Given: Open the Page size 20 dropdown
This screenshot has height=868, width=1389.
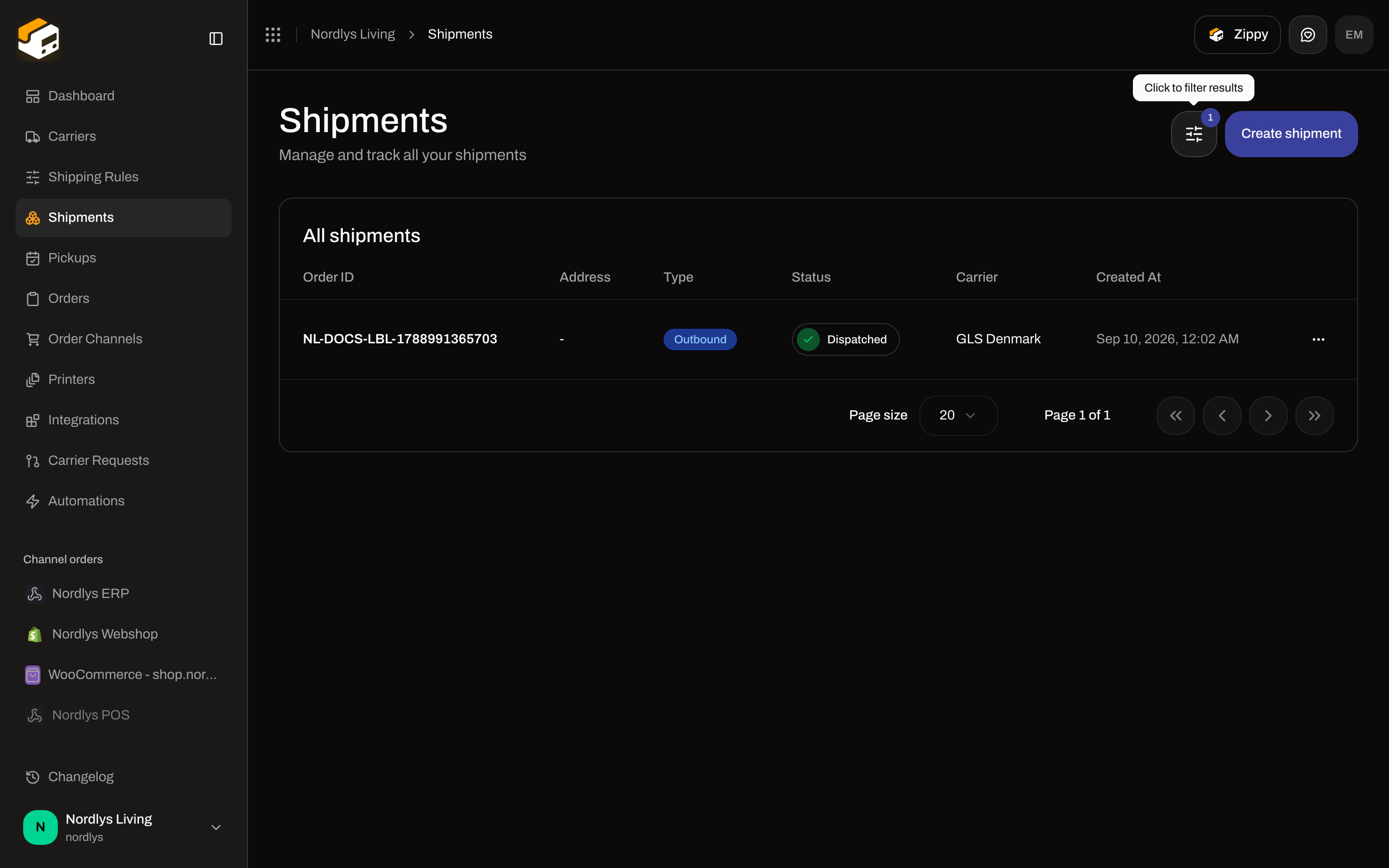Looking at the screenshot, I should point(958,416).
